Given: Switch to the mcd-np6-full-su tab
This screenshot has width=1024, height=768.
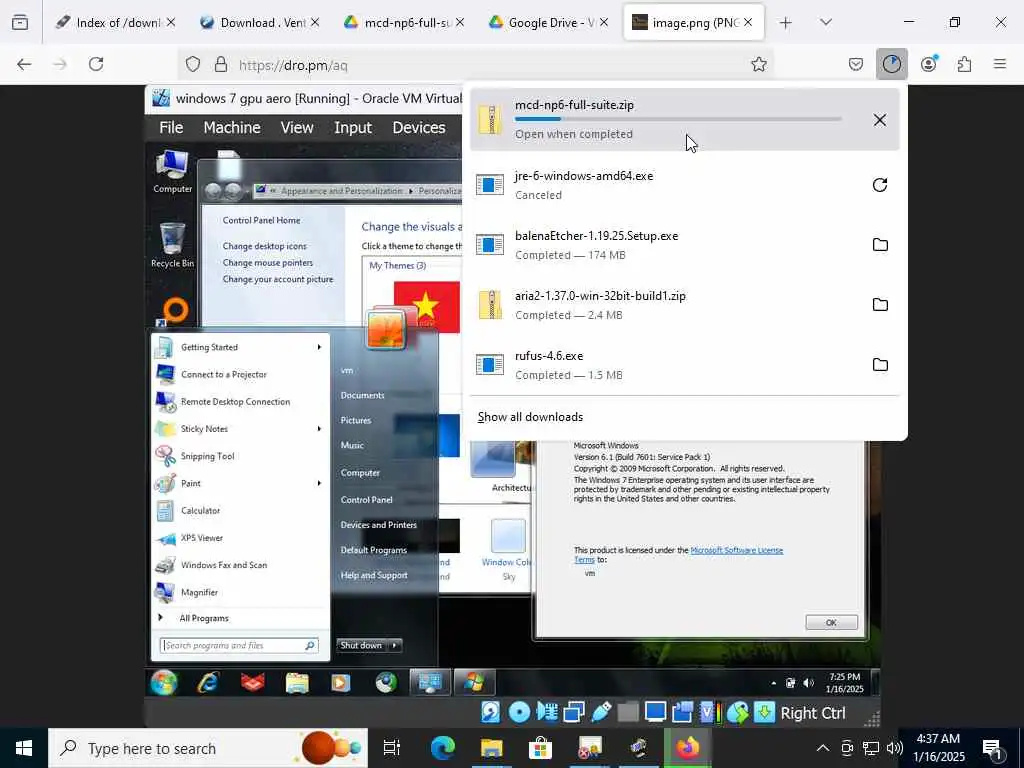Looking at the screenshot, I should coord(404,23).
